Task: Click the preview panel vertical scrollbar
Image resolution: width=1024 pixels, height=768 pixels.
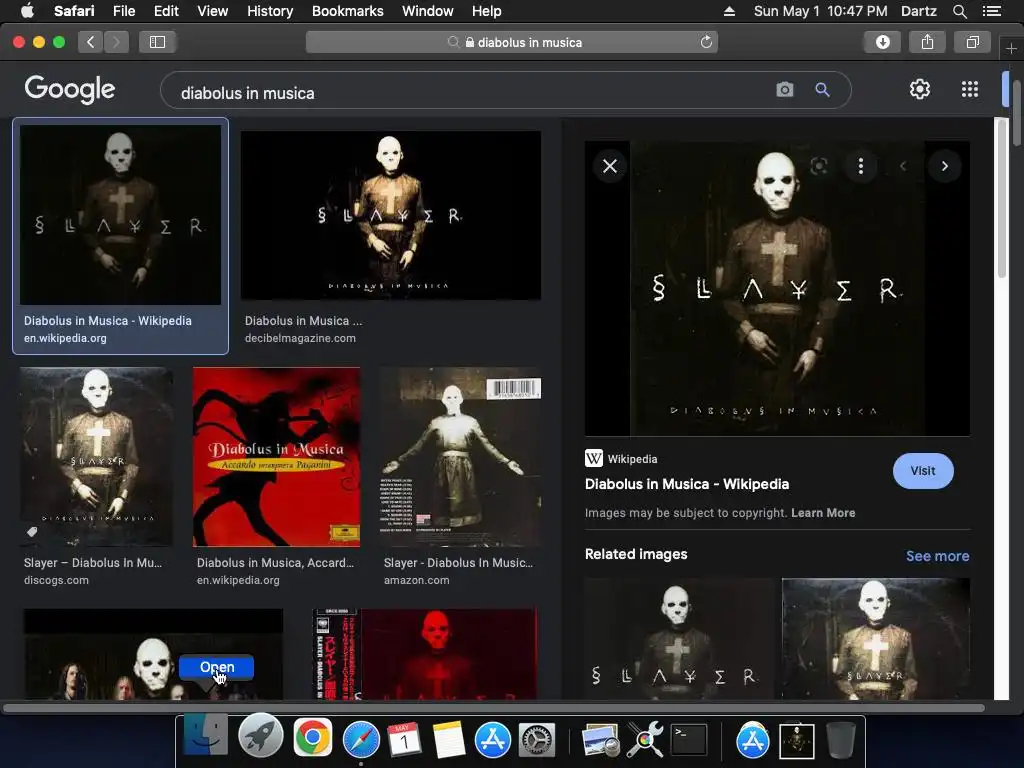Action: point(1002,199)
